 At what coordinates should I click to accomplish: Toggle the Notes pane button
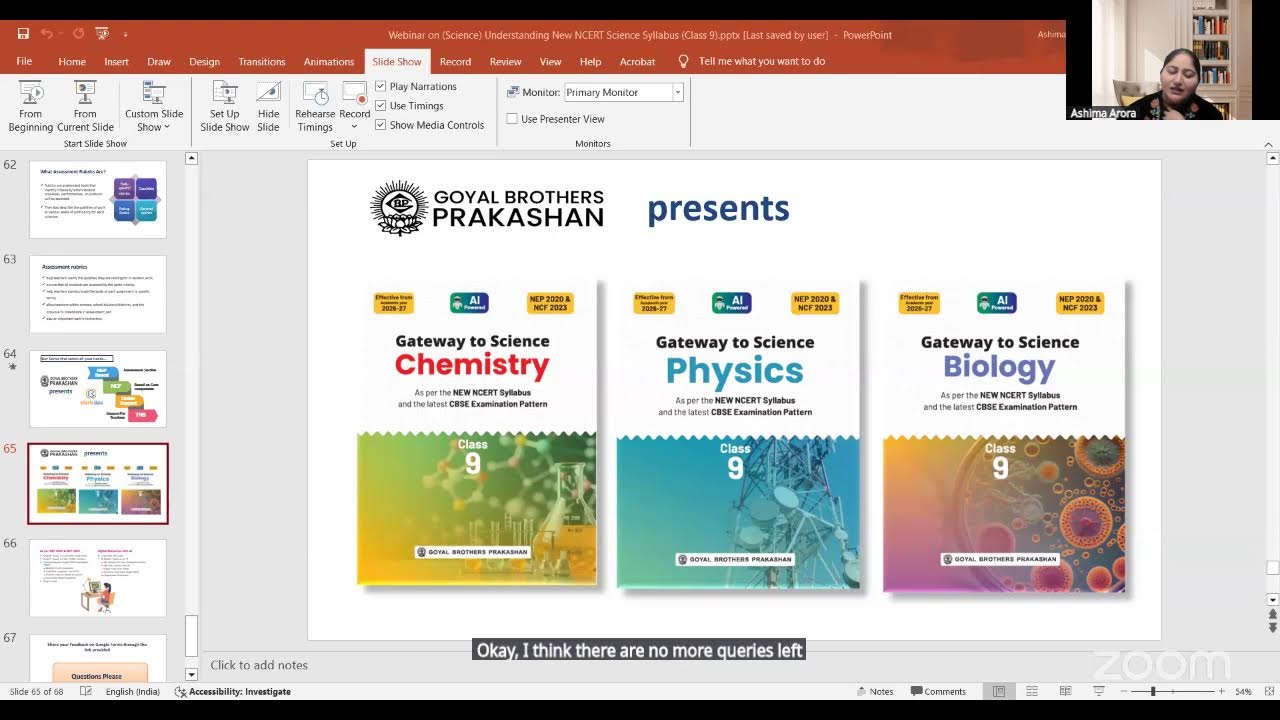[874, 692]
